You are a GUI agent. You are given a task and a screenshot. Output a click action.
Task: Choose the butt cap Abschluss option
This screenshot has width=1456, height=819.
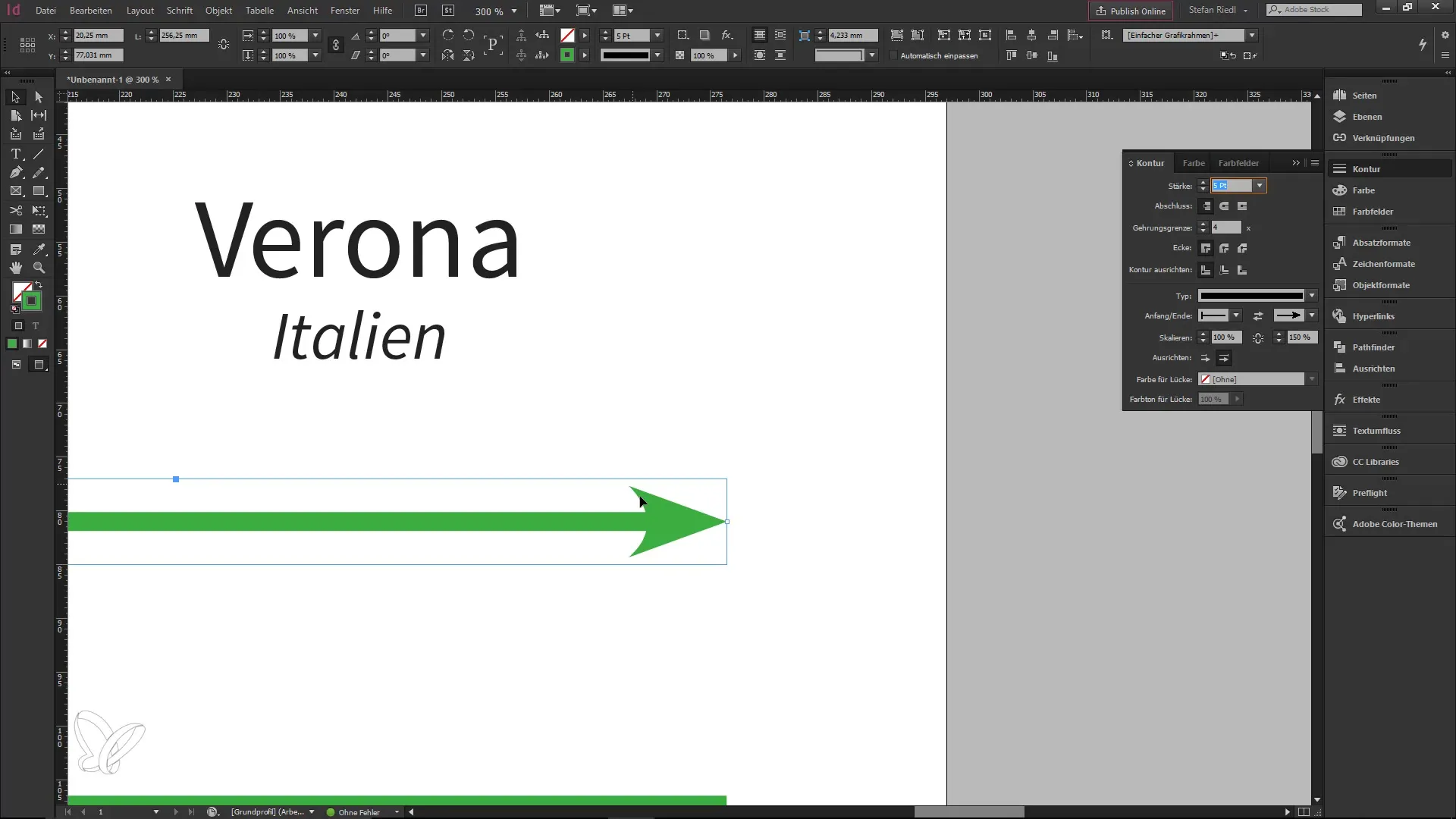(x=1206, y=206)
